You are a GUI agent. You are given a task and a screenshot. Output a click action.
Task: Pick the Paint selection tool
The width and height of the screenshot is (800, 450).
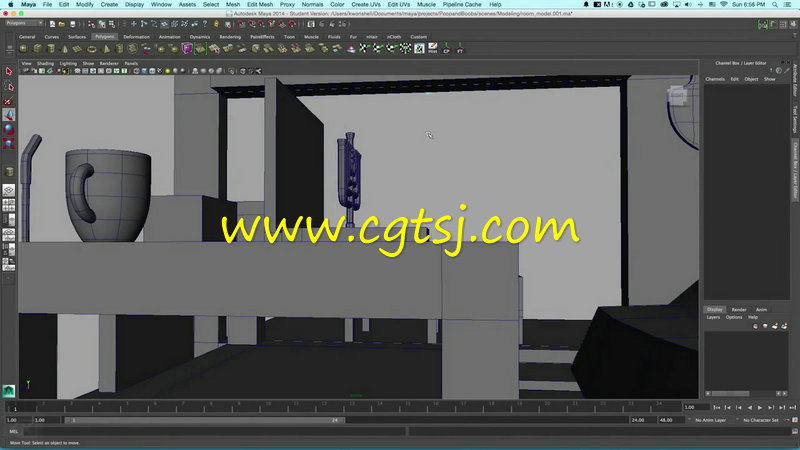[x=9, y=101]
